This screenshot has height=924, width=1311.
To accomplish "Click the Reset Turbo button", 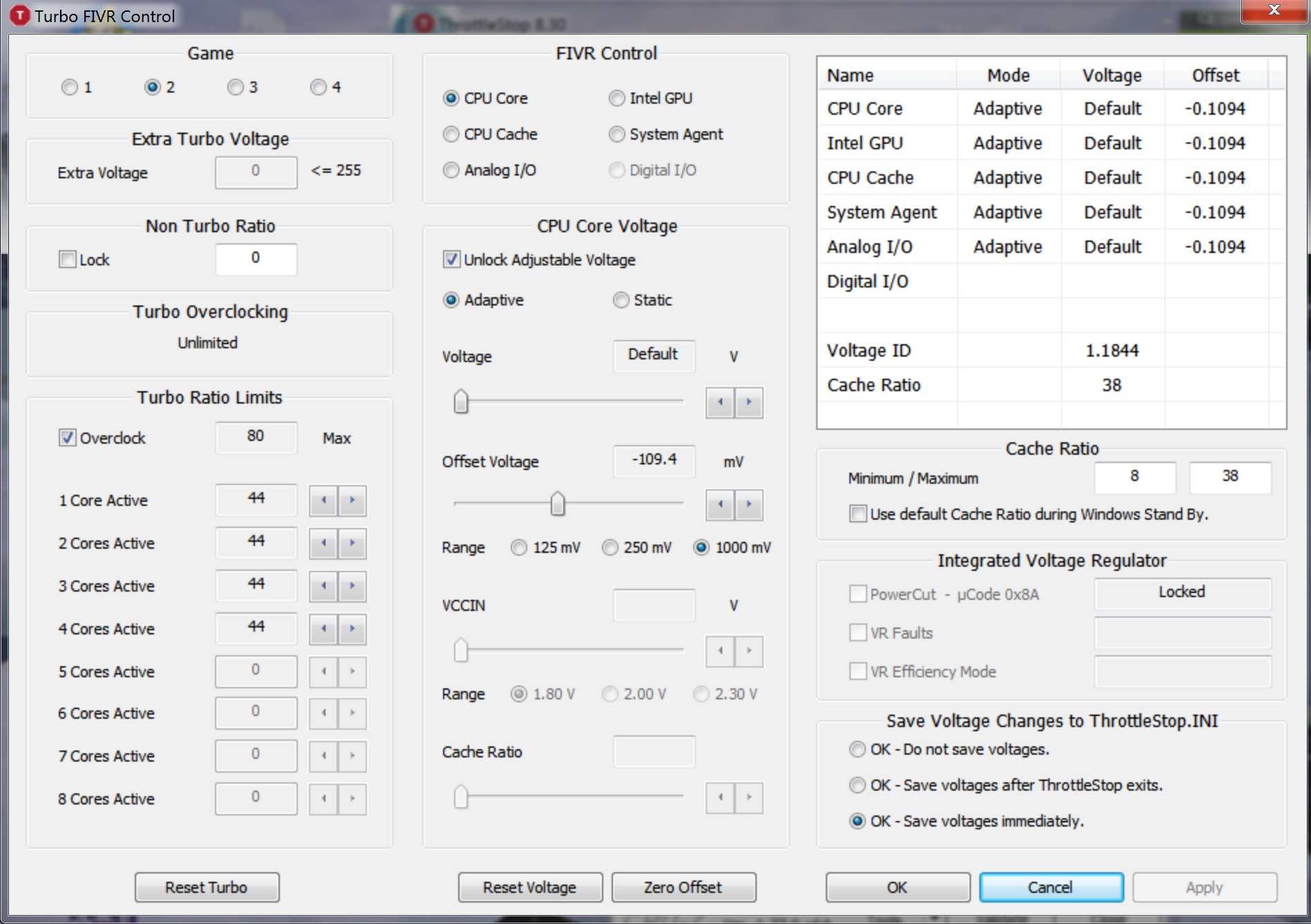I will point(207,887).
